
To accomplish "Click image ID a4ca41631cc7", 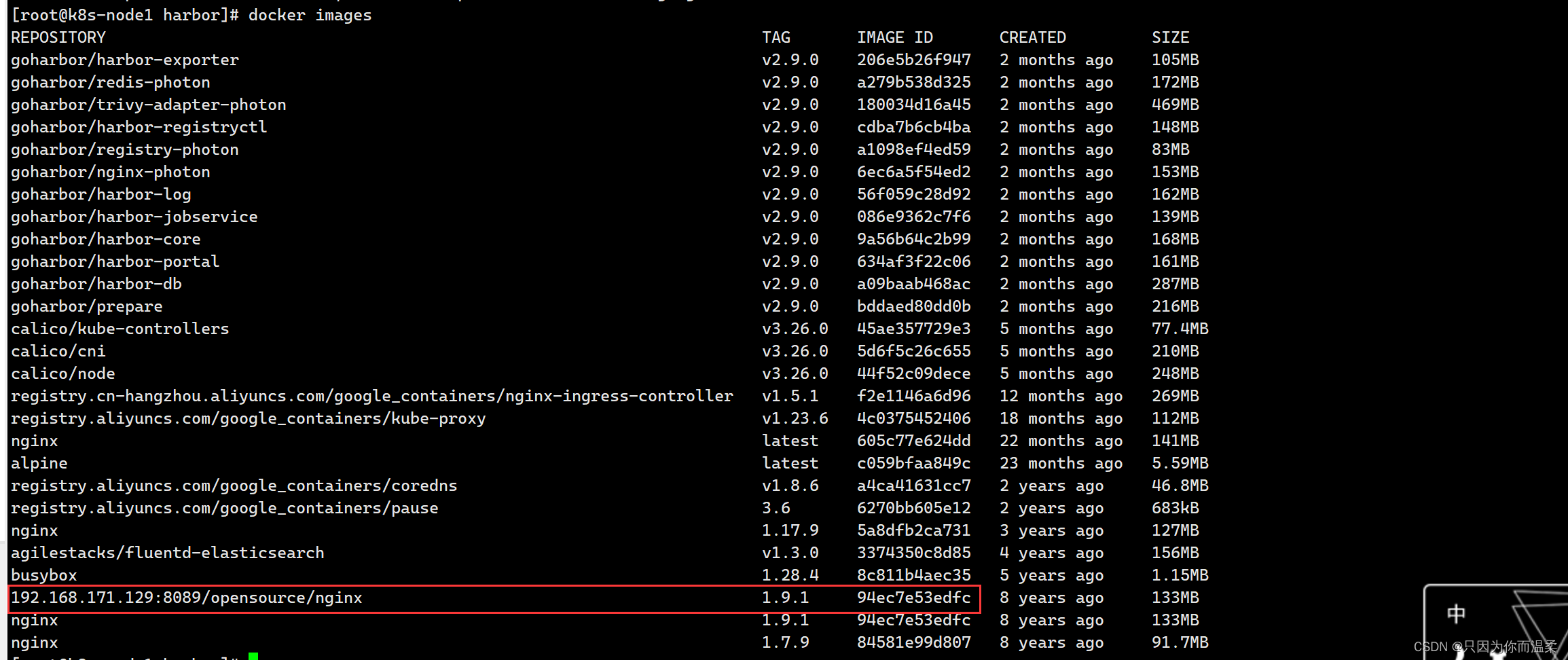I will coord(914,485).
